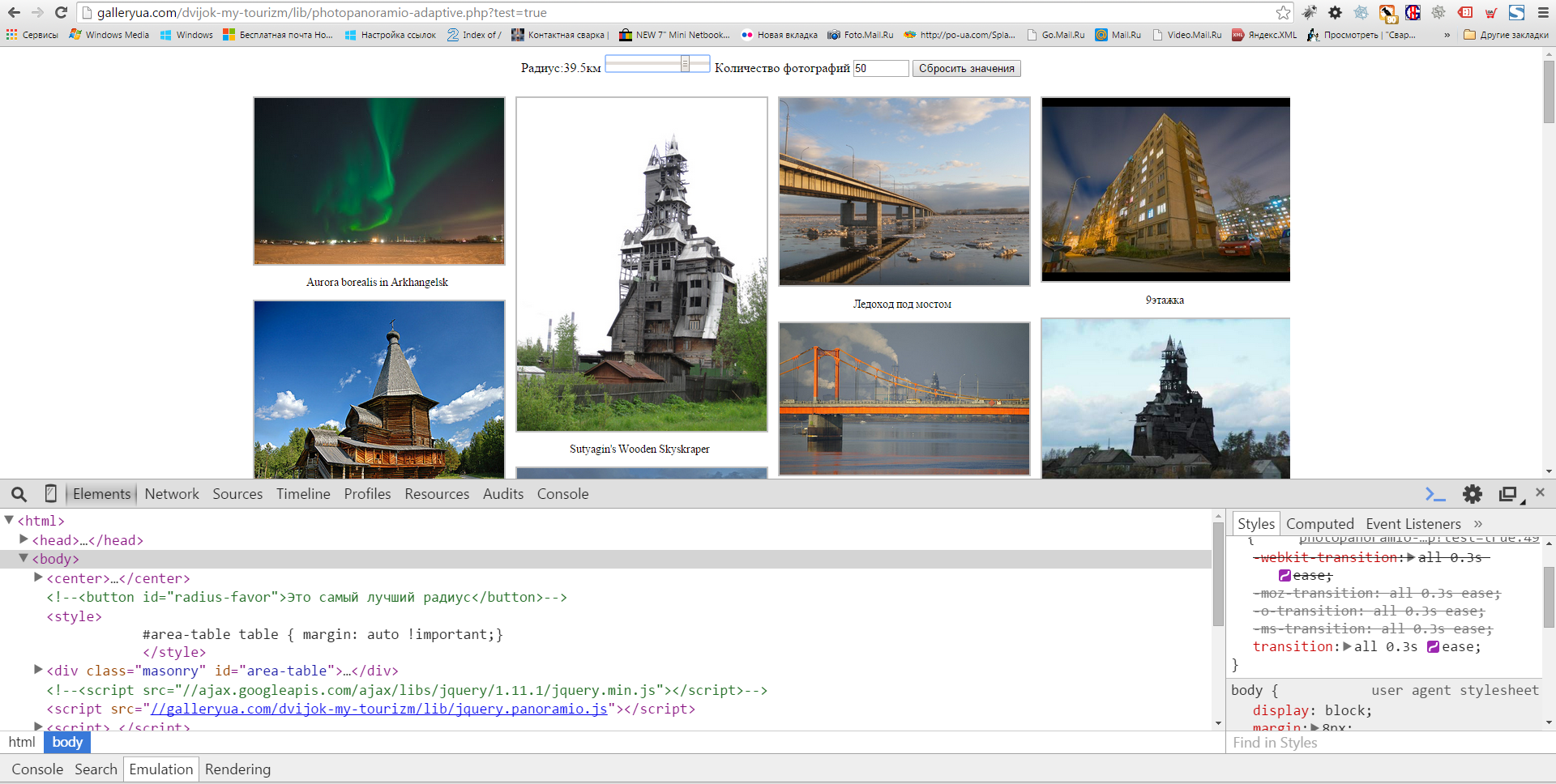This screenshot has height=784, width=1556.
Task: Select the body breadcrumb
Action: 67,742
